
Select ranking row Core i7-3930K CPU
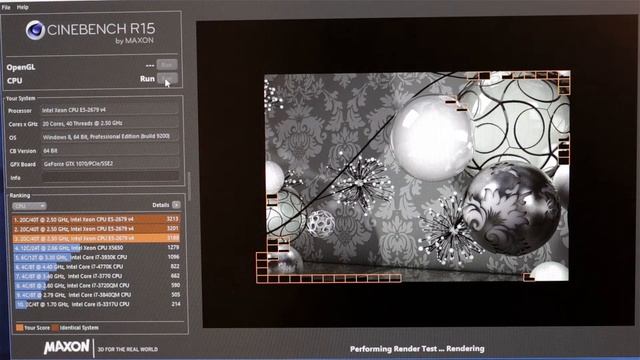(96, 257)
